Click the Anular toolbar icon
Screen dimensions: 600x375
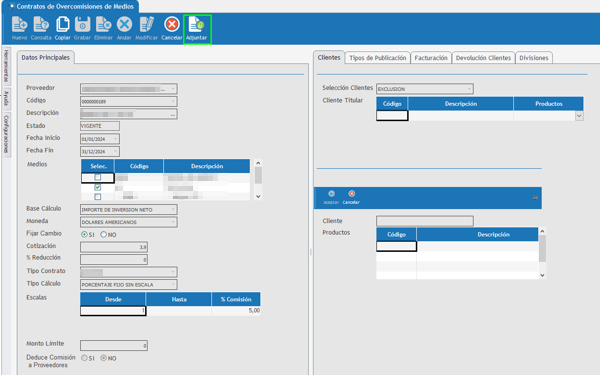(124, 28)
